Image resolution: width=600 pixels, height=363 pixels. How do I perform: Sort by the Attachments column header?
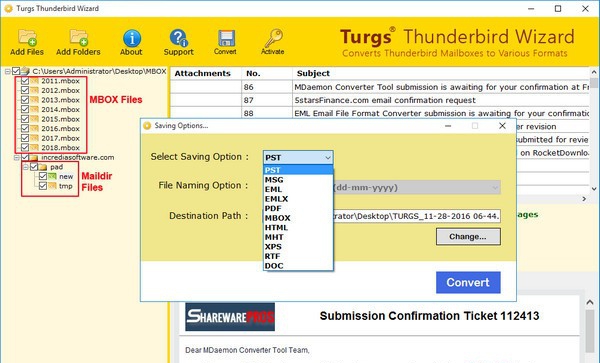click(205, 73)
